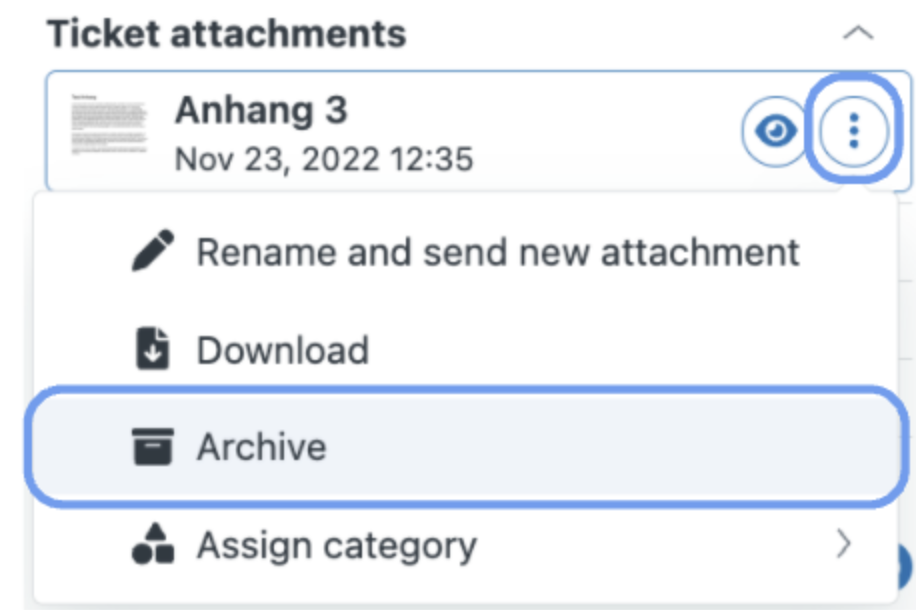This screenshot has height=610, width=916.
Task: Preview Anhang 3 with the eye icon
Action: point(775,131)
